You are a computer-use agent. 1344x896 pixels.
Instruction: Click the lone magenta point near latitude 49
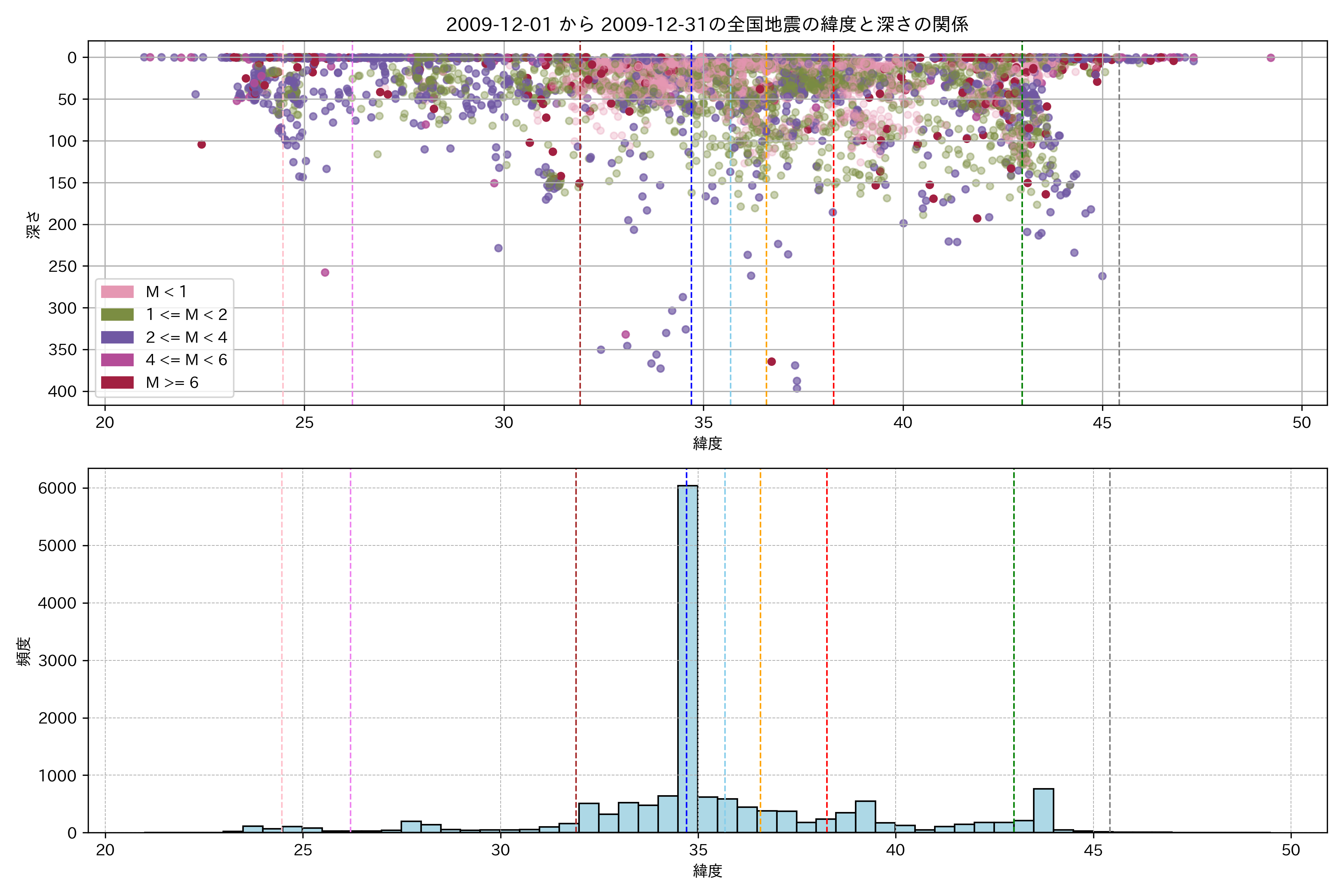tap(1271, 58)
